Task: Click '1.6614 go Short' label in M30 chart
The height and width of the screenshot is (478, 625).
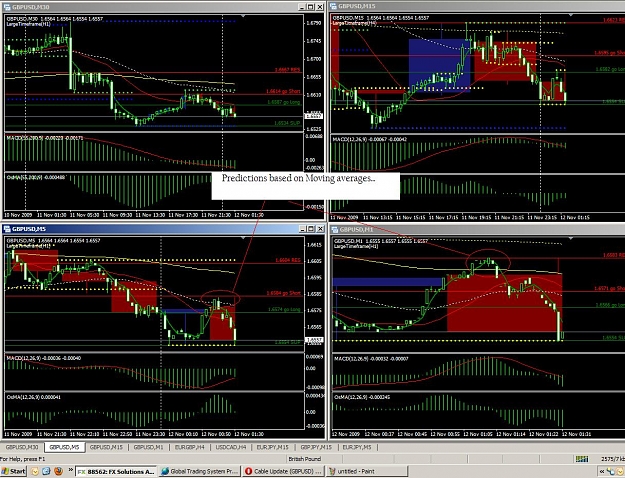Action: [x=283, y=91]
